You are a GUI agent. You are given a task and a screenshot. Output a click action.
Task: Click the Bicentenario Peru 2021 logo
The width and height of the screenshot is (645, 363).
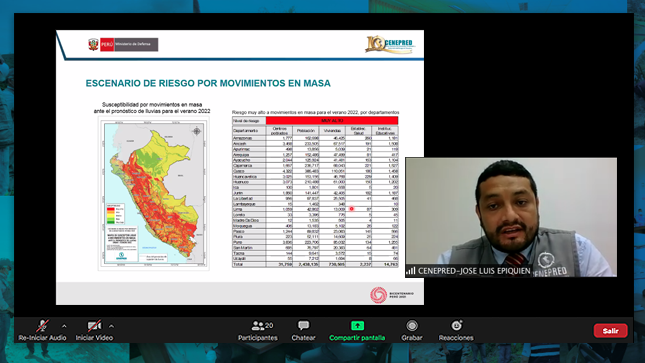coord(392,295)
